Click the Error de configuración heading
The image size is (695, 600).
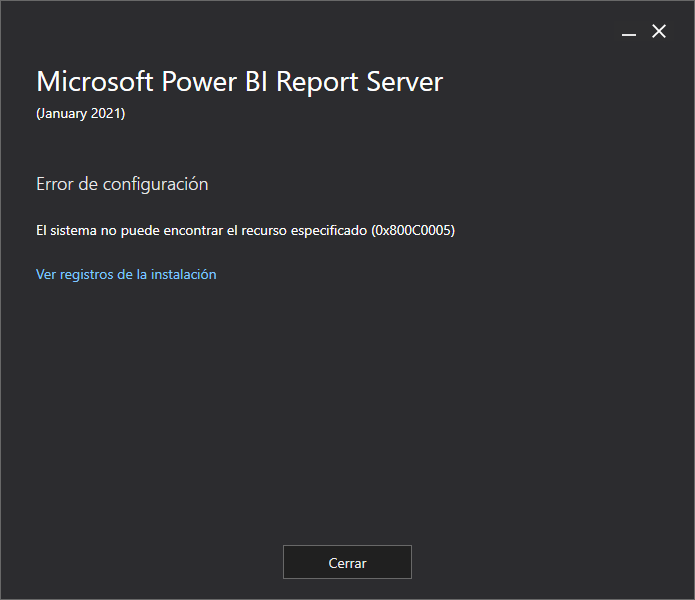tap(122, 184)
